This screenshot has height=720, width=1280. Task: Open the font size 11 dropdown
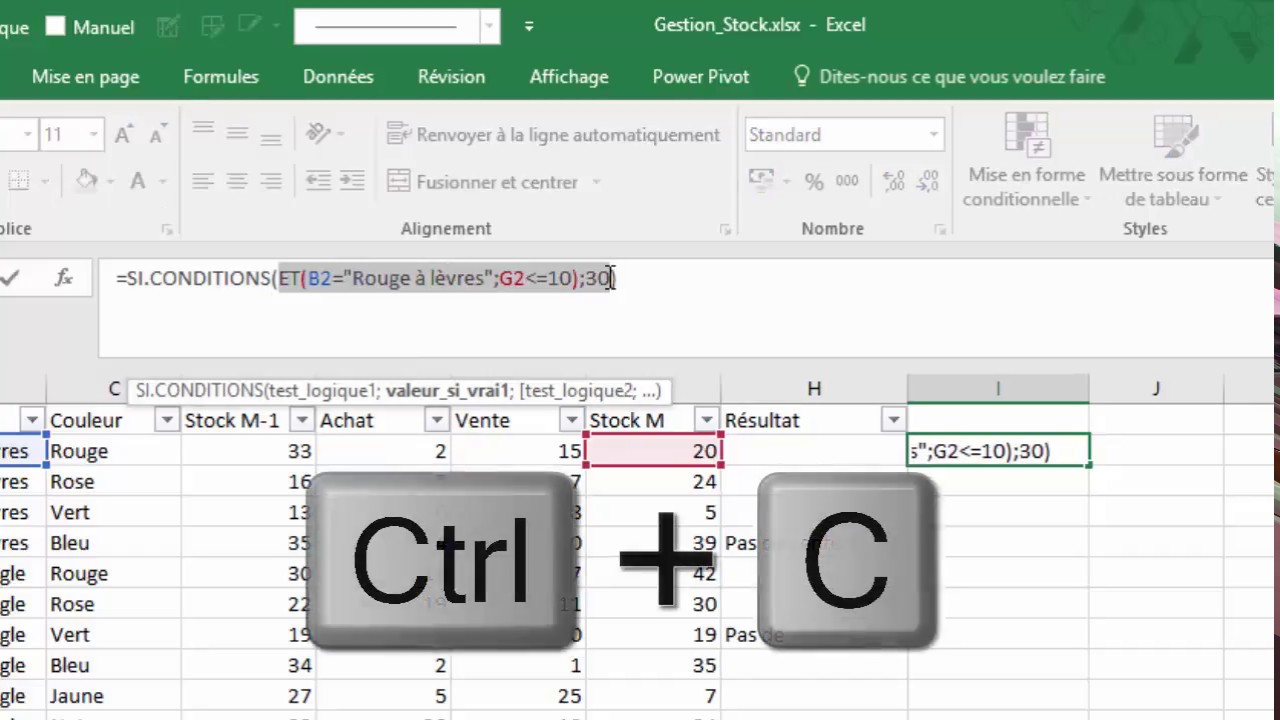(x=94, y=134)
